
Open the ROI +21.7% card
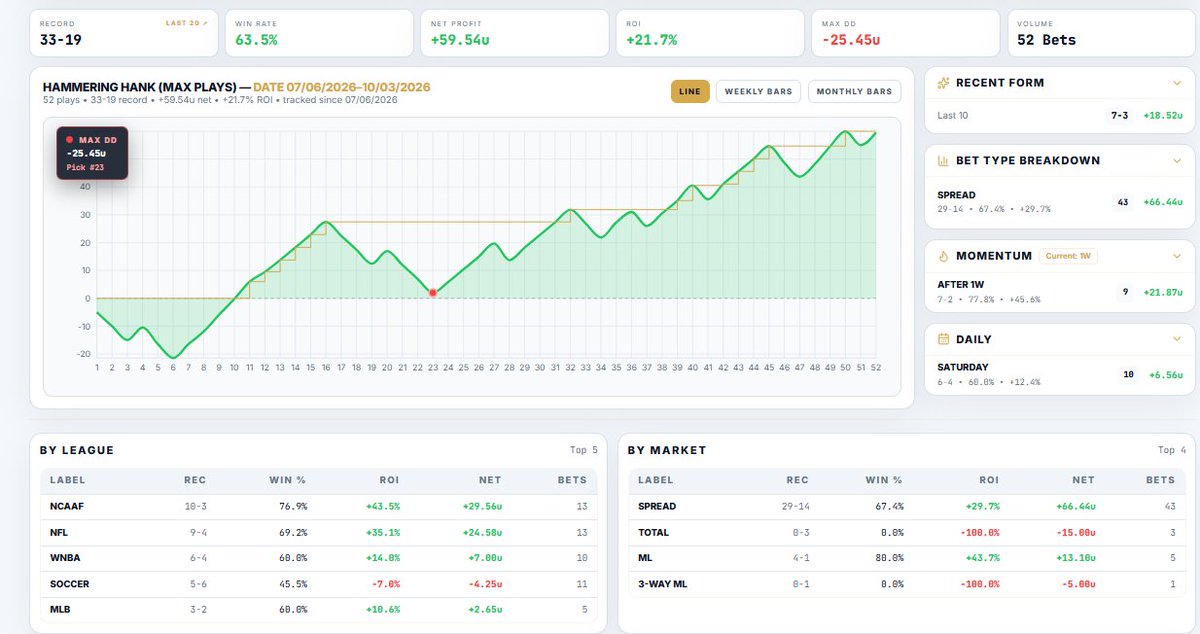(710, 33)
